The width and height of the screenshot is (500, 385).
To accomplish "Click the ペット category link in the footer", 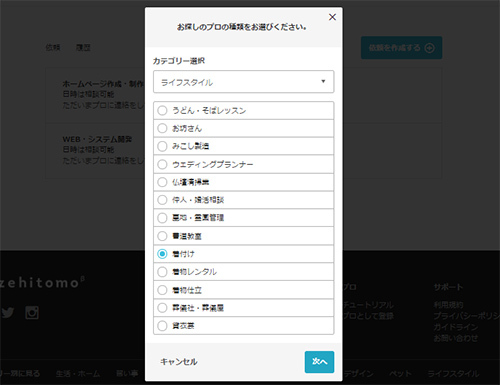I will tap(400, 374).
